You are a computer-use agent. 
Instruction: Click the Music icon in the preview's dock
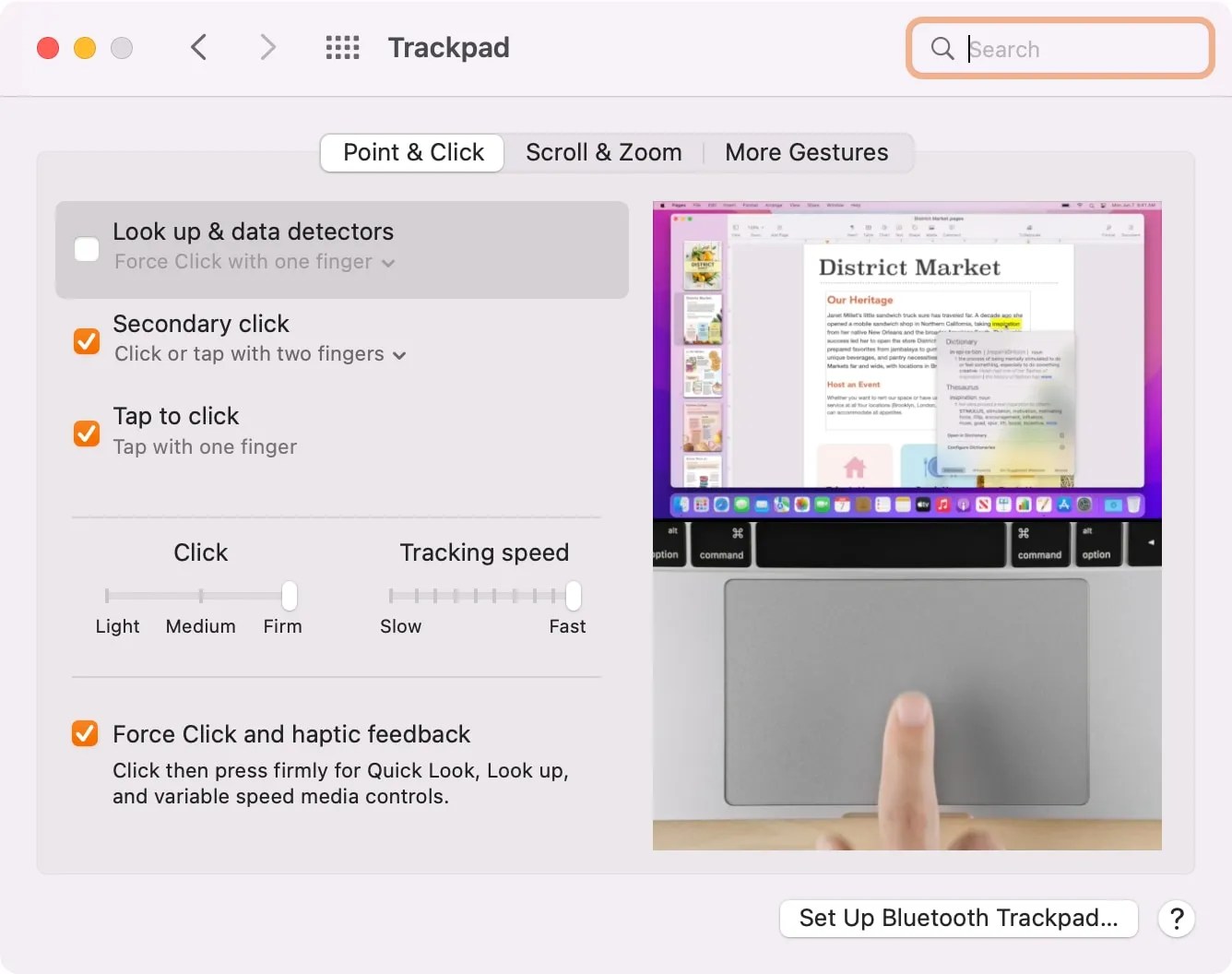tap(942, 505)
